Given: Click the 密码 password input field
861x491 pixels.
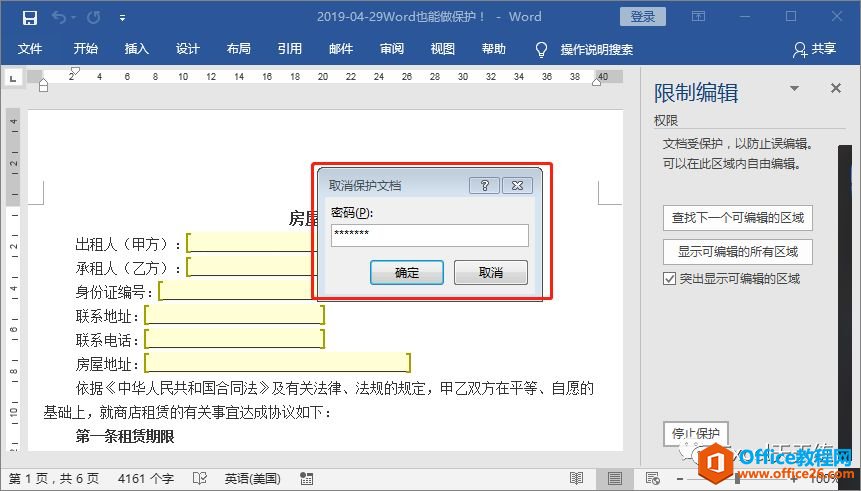Looking at the screenshot, I should click(429, 235).
